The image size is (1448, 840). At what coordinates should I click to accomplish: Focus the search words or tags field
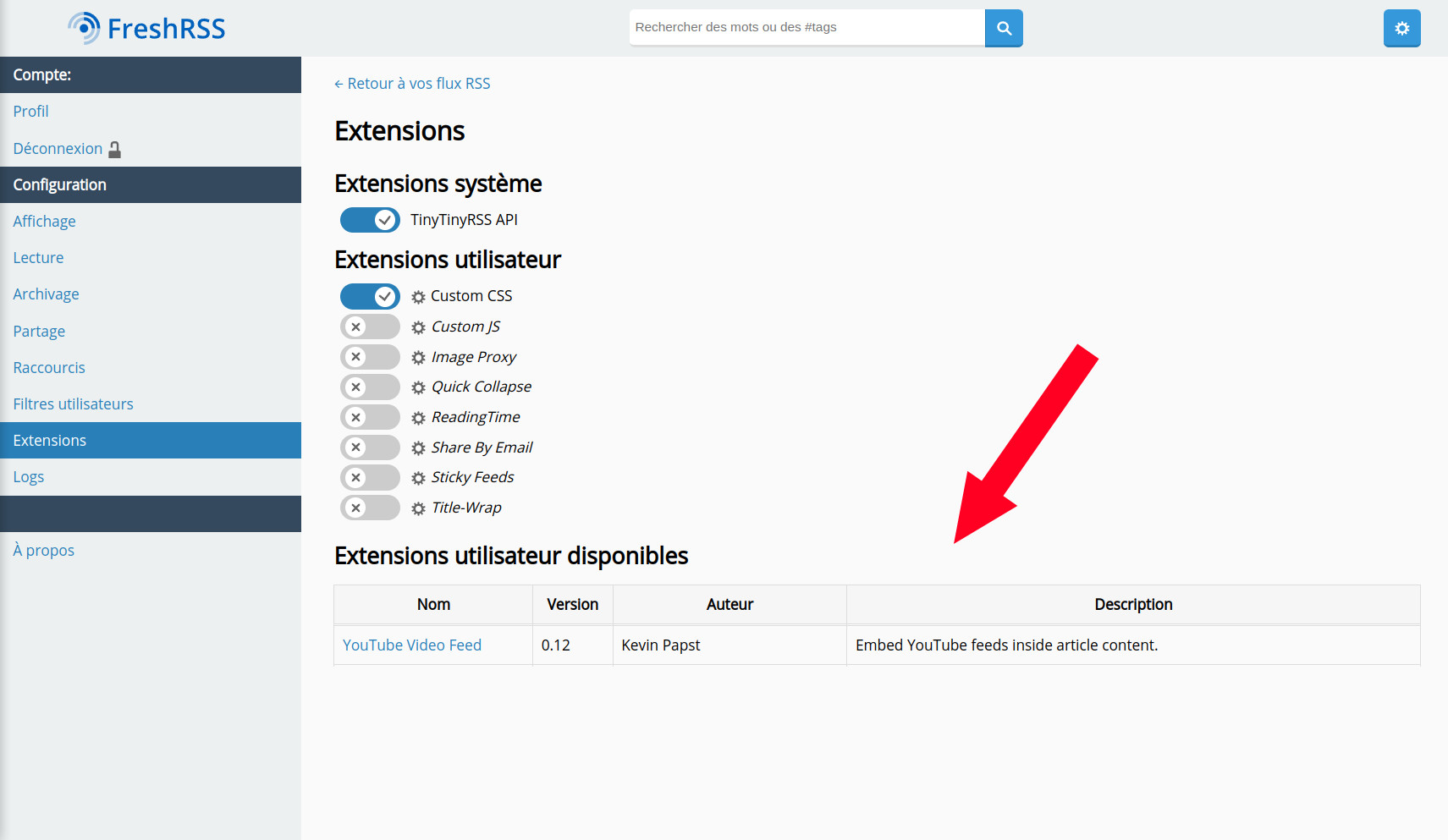[x=807, y=27]
